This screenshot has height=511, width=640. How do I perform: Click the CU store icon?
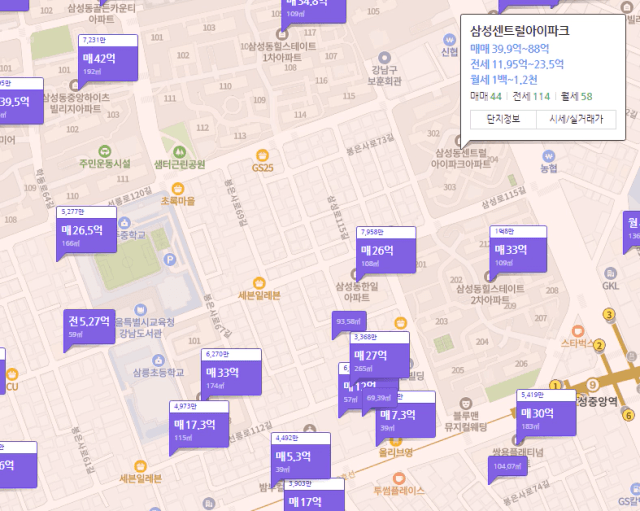(x=12, y=374)
